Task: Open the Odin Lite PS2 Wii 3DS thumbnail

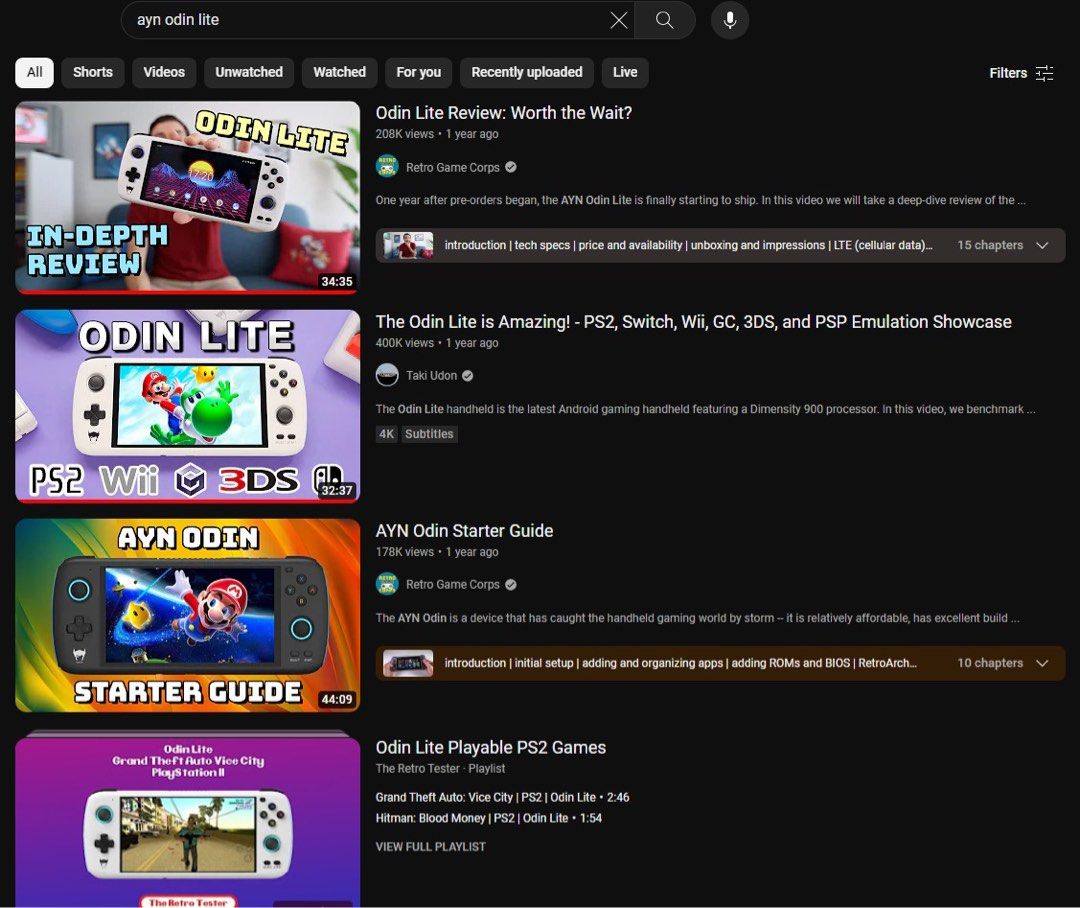Action: pos(187,406)
